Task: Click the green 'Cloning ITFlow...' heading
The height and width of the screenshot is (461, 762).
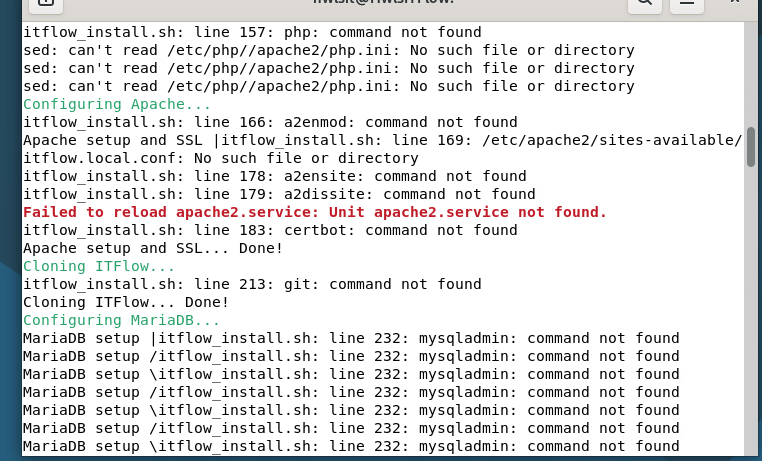Action: point(99,266)
